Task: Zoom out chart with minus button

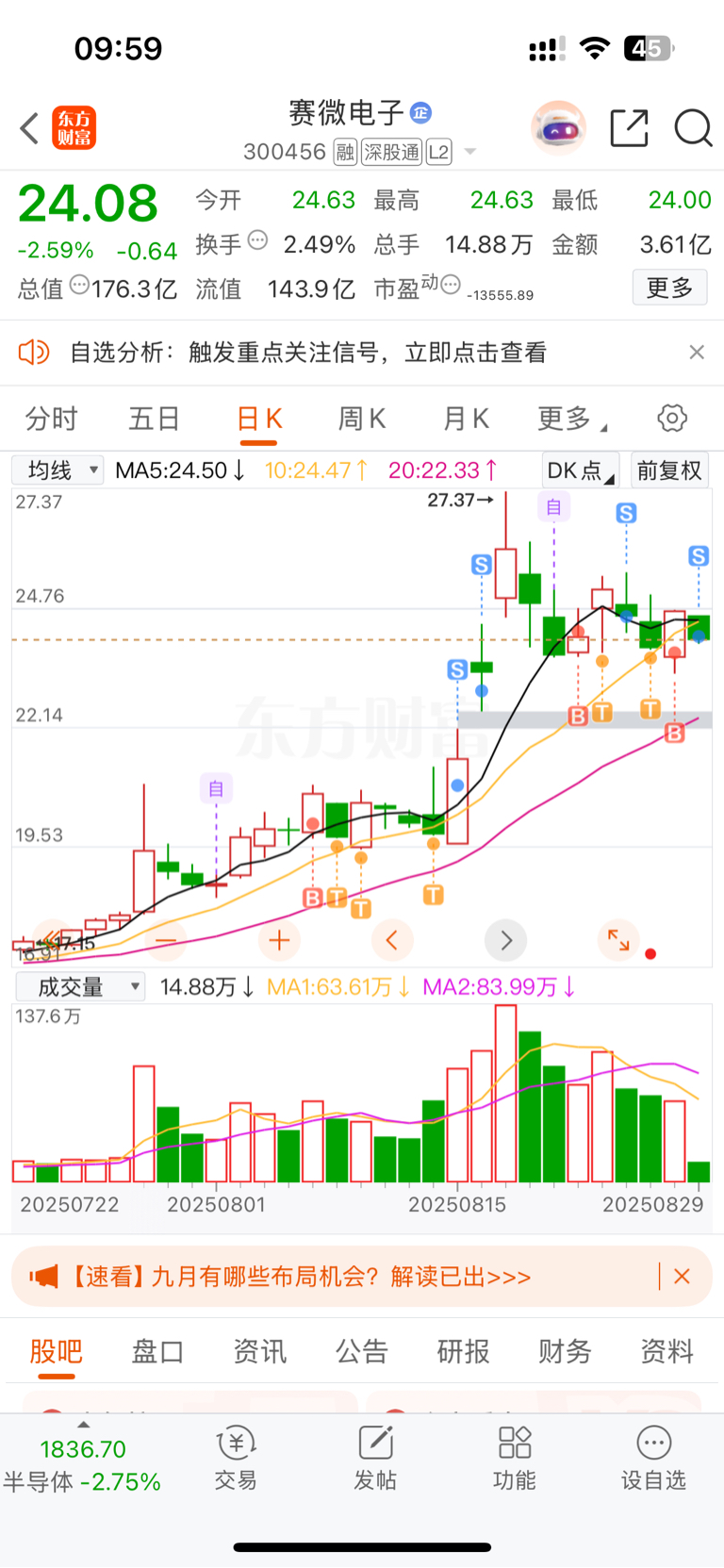Action: click(x=165, y=940)
